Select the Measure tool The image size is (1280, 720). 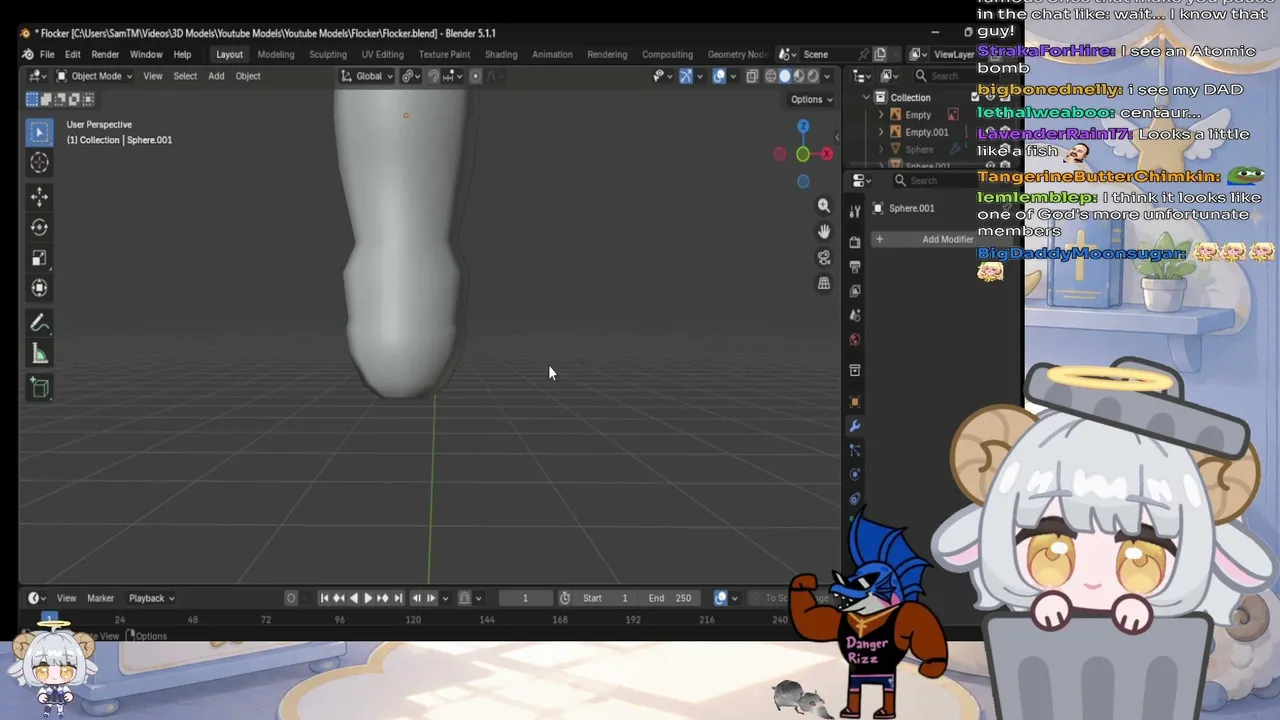click(x=39, y=353)
